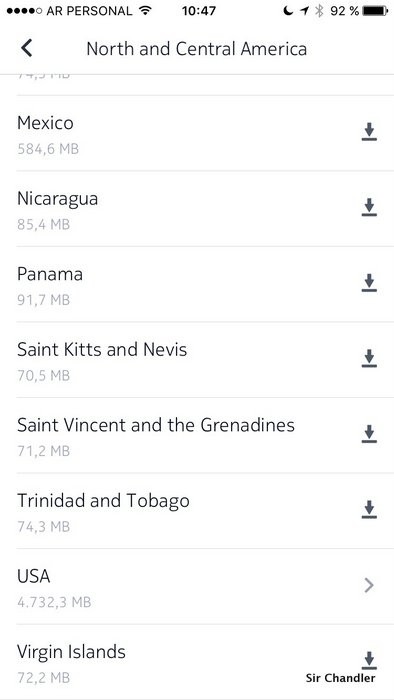Screen dimensions: 394x700
Task: Download the Trinidad and Tobago map
Action: click(369, 509)
